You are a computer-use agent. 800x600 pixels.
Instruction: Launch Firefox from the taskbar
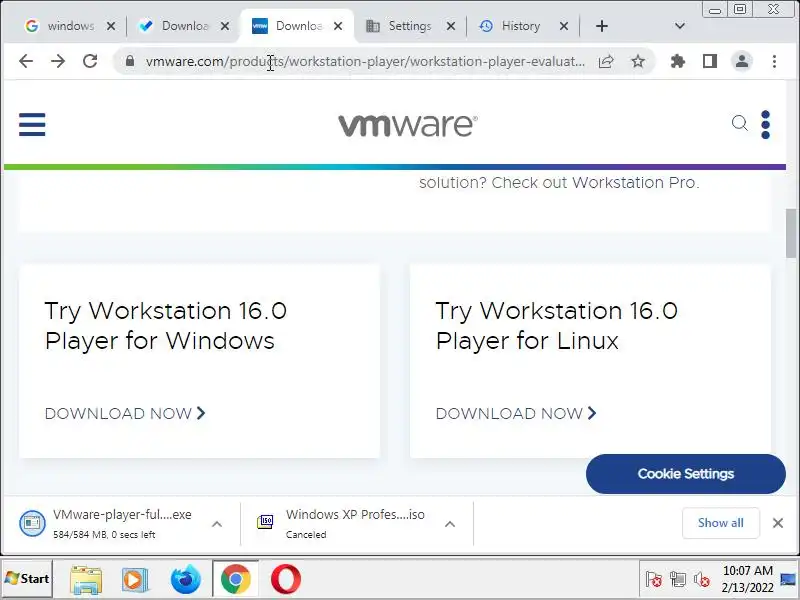(185, 579)
